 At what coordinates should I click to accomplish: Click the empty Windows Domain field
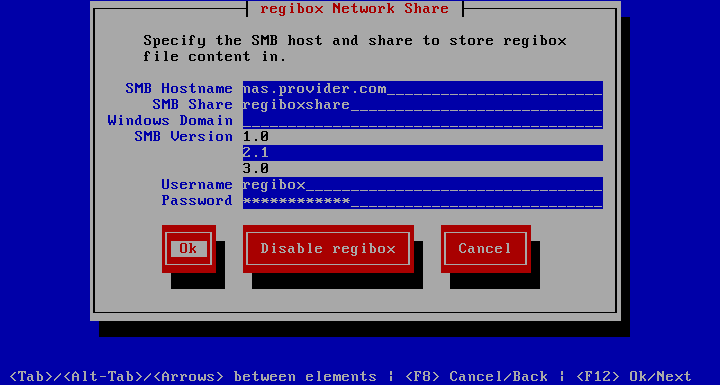(422, 121)
